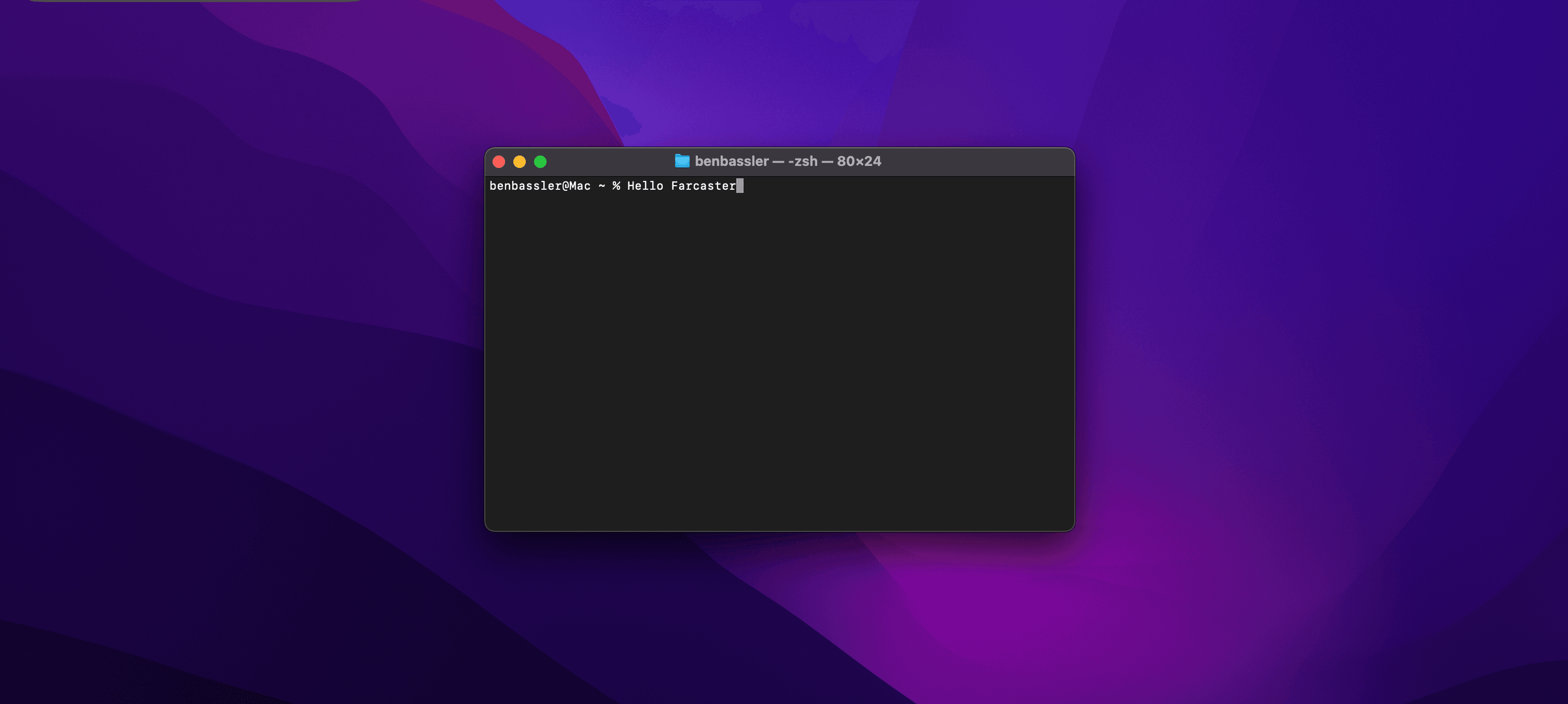This screenshot has height=704, width=1568.
Task: Close the Terminal window with red button
Action: [498, 162]
